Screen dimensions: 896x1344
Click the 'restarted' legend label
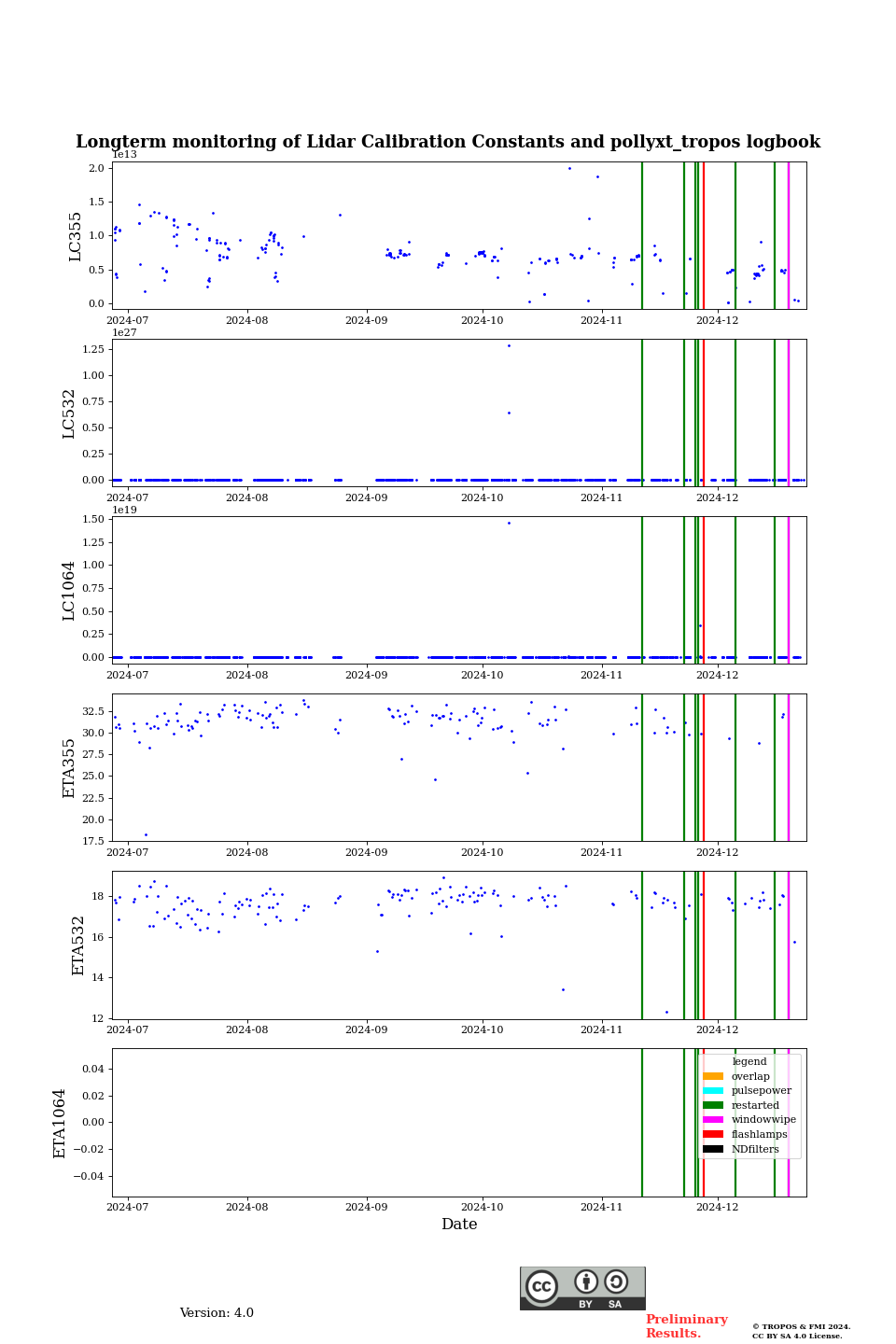pyautogui.click(x=755, y=1105)
